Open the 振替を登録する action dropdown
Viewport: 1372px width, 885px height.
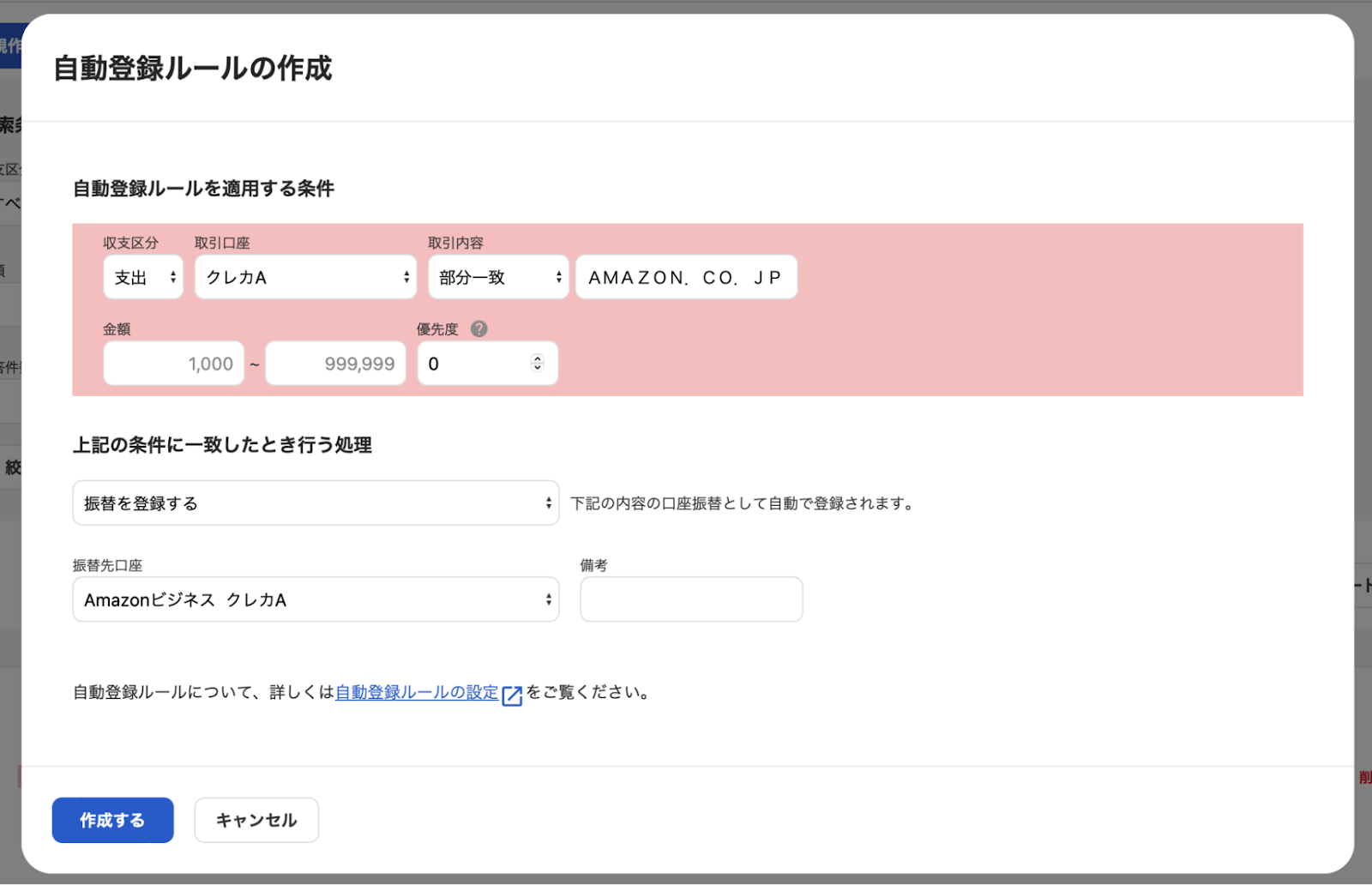click(x=316, y=503)
